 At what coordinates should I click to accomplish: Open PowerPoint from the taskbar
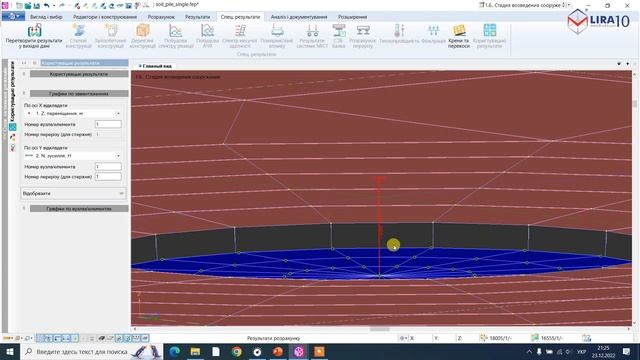click(278, 351)
